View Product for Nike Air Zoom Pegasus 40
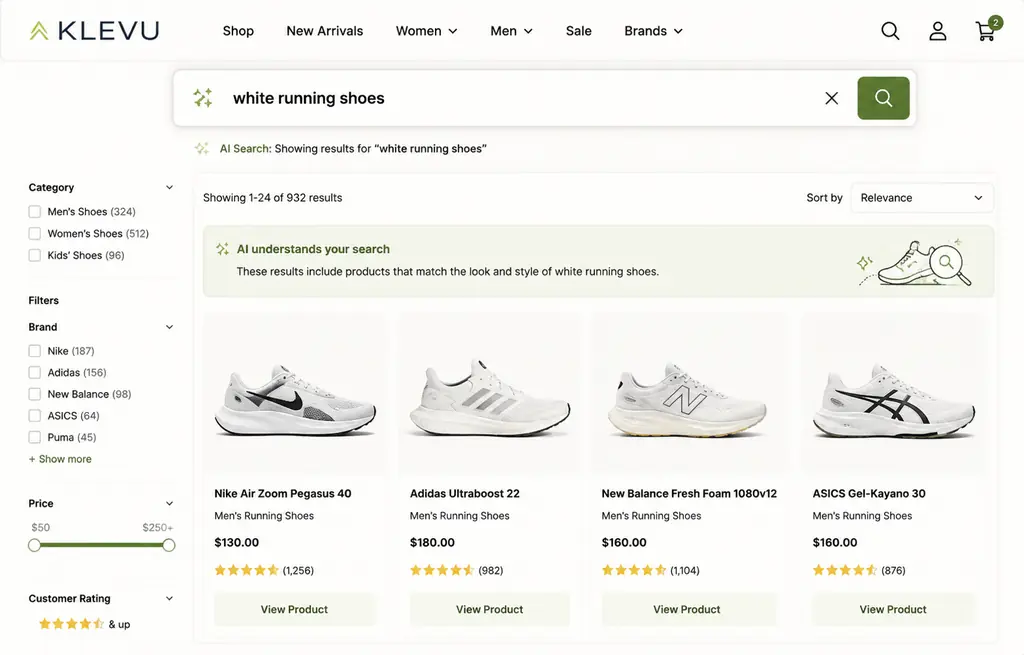This screenshot has height=655, width=1024. (x=295, y=609)
